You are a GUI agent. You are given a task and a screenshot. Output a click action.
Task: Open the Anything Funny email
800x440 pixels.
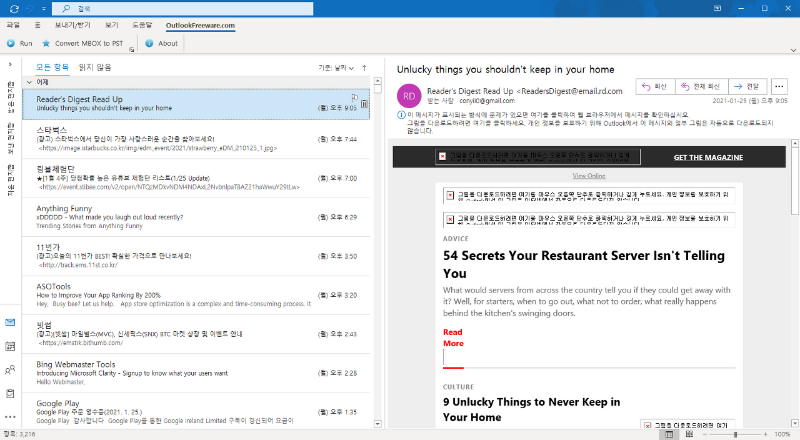coord(196,217)
